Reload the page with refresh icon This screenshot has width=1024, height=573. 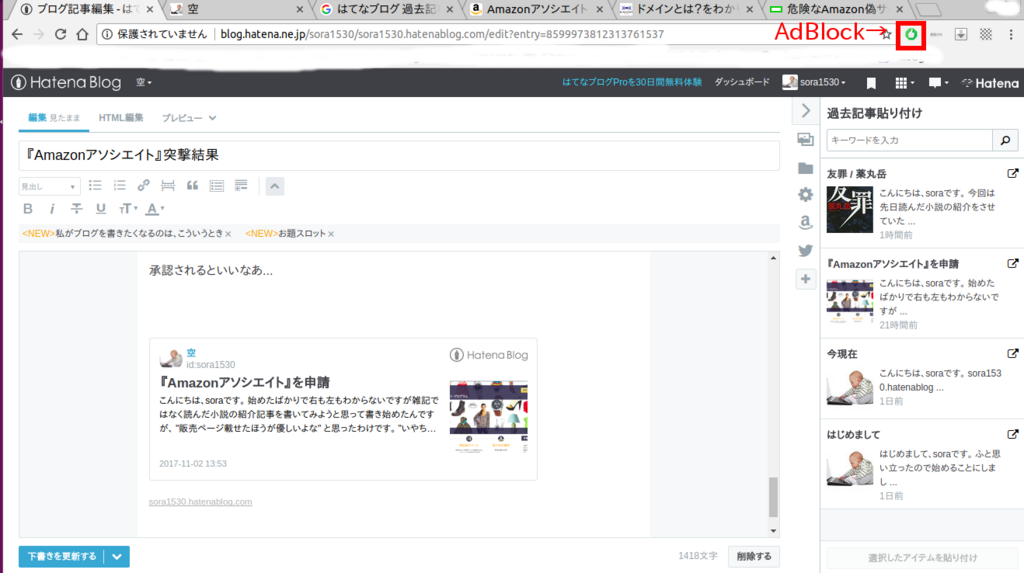[x=60, y=34]
